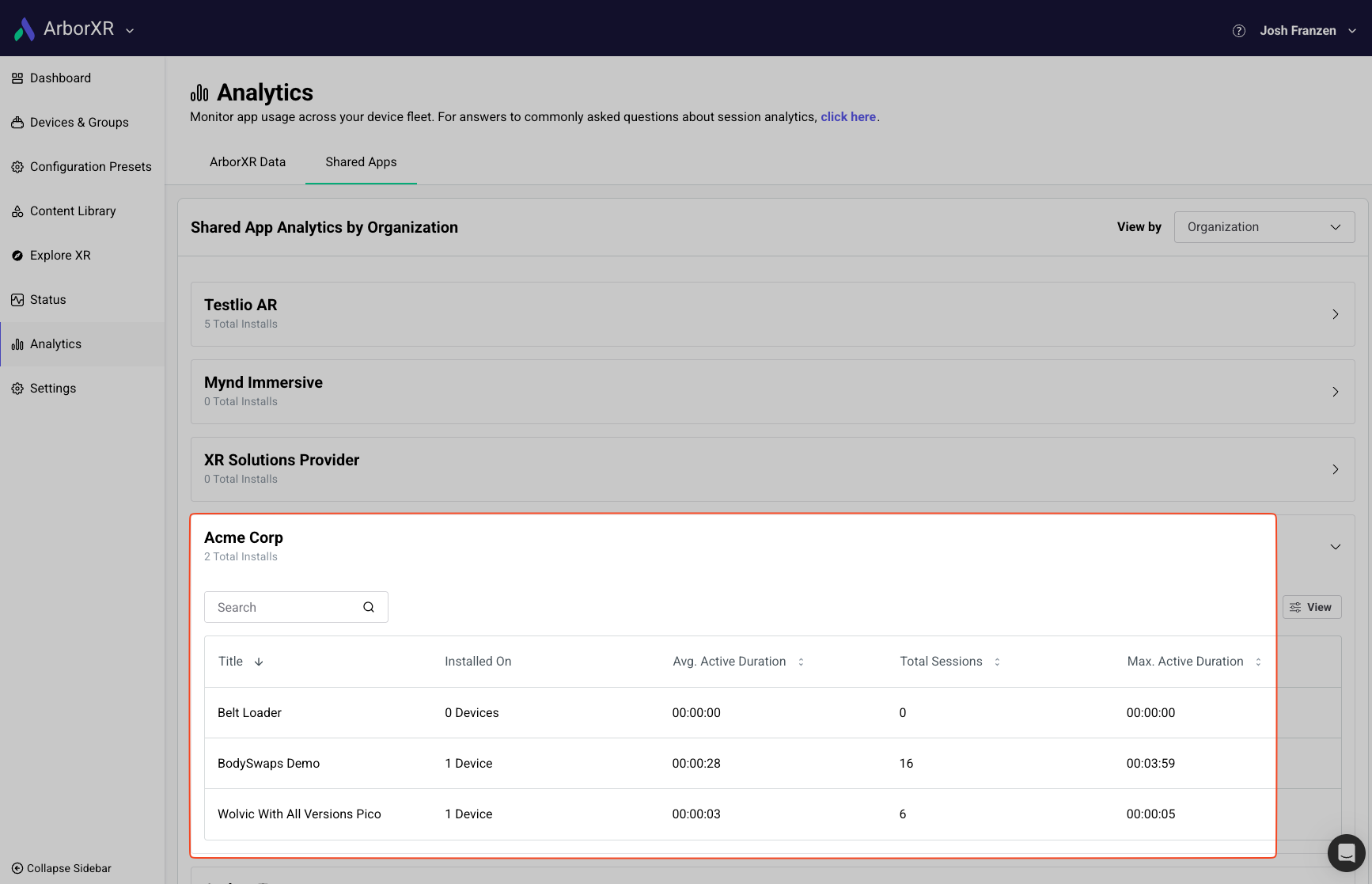Select the BodySwaps Demo row title
The image size is (1372, 884).
coord(268,764)
